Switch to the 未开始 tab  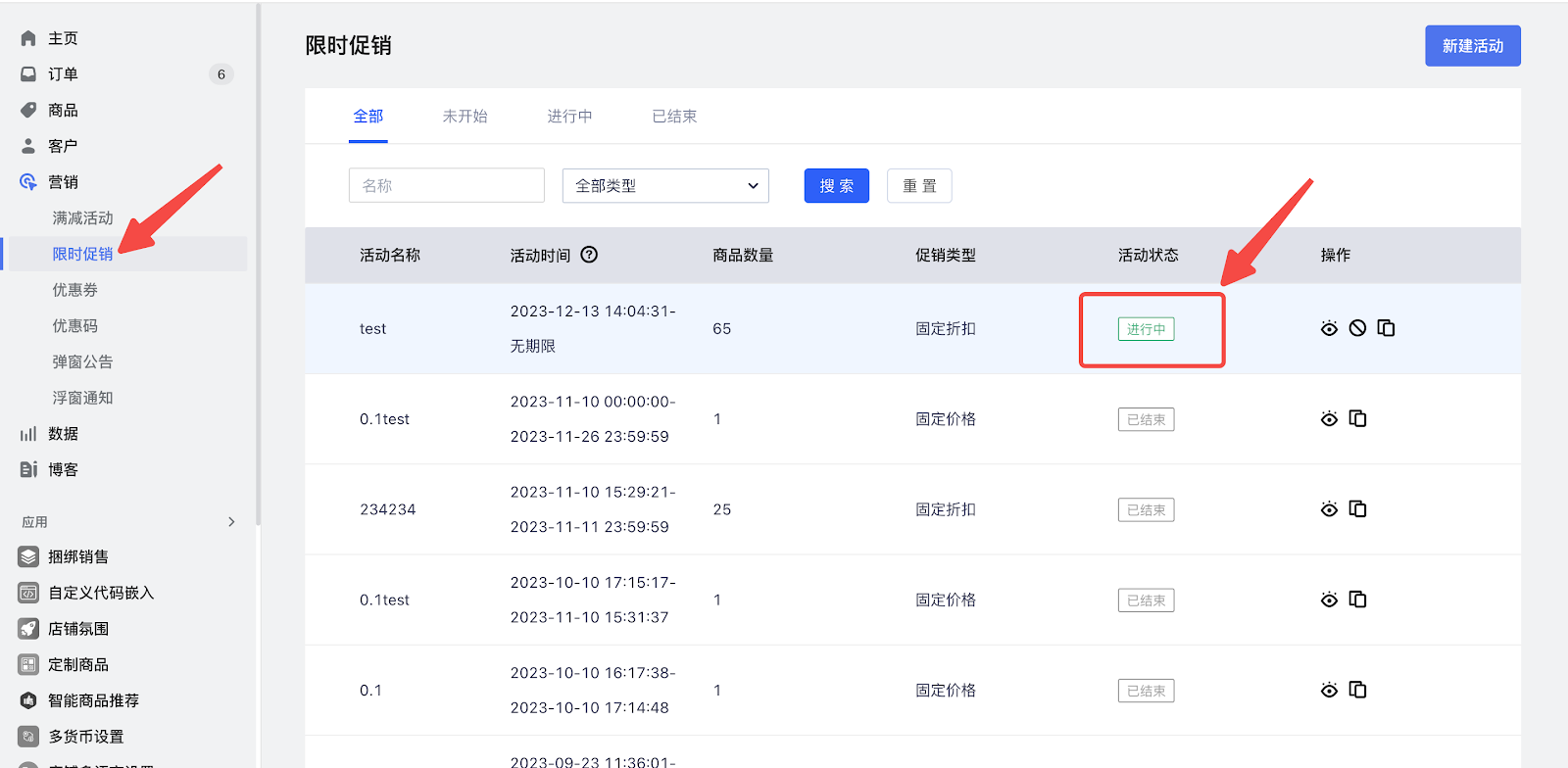[x=465, y=117]
